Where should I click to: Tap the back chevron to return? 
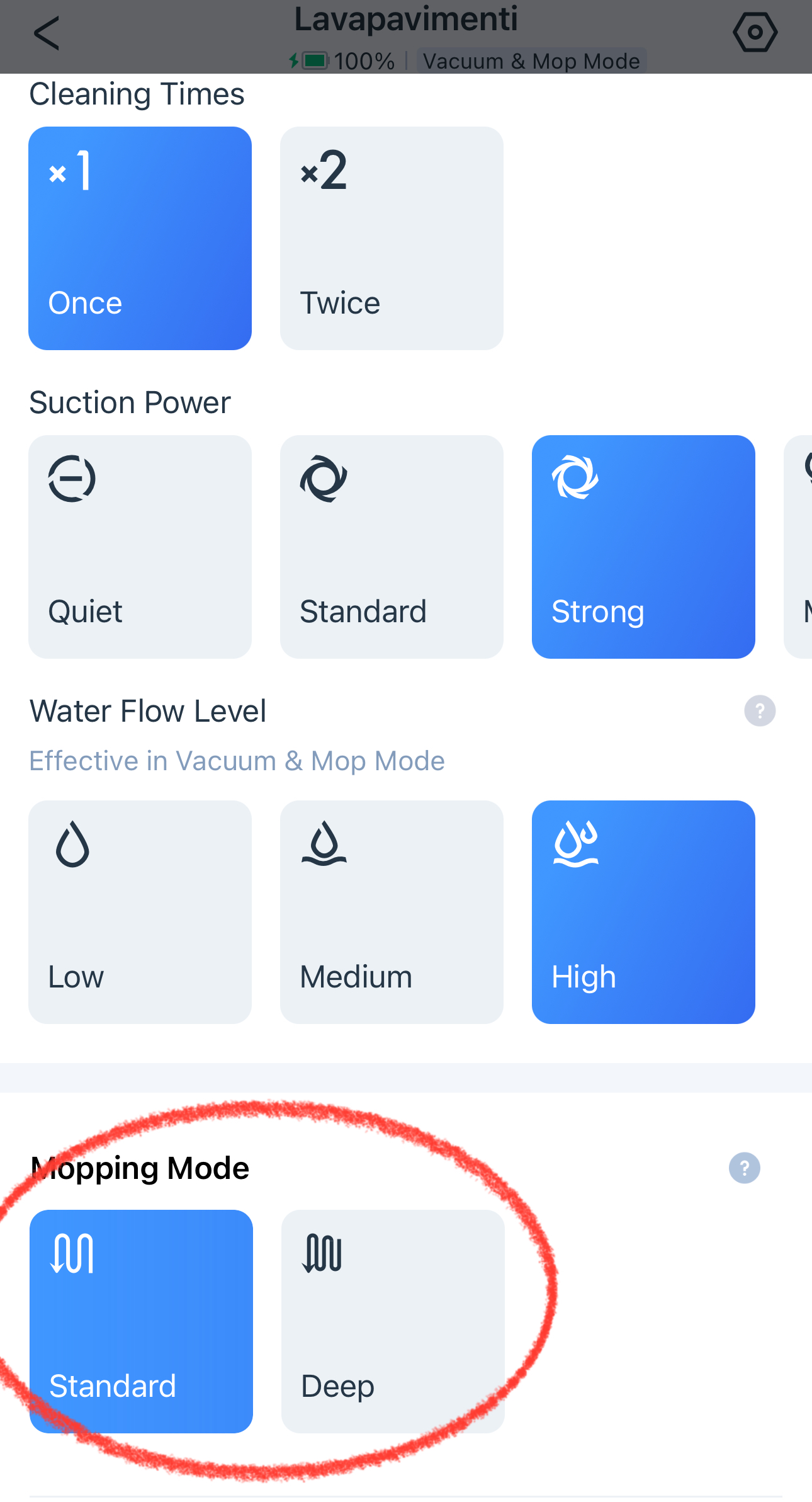click(47, 33)
